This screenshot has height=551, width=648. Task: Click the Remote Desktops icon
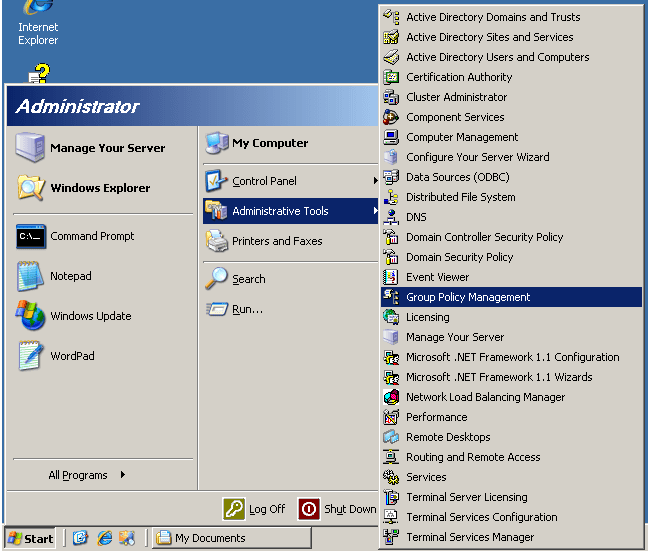pos(391,437)
